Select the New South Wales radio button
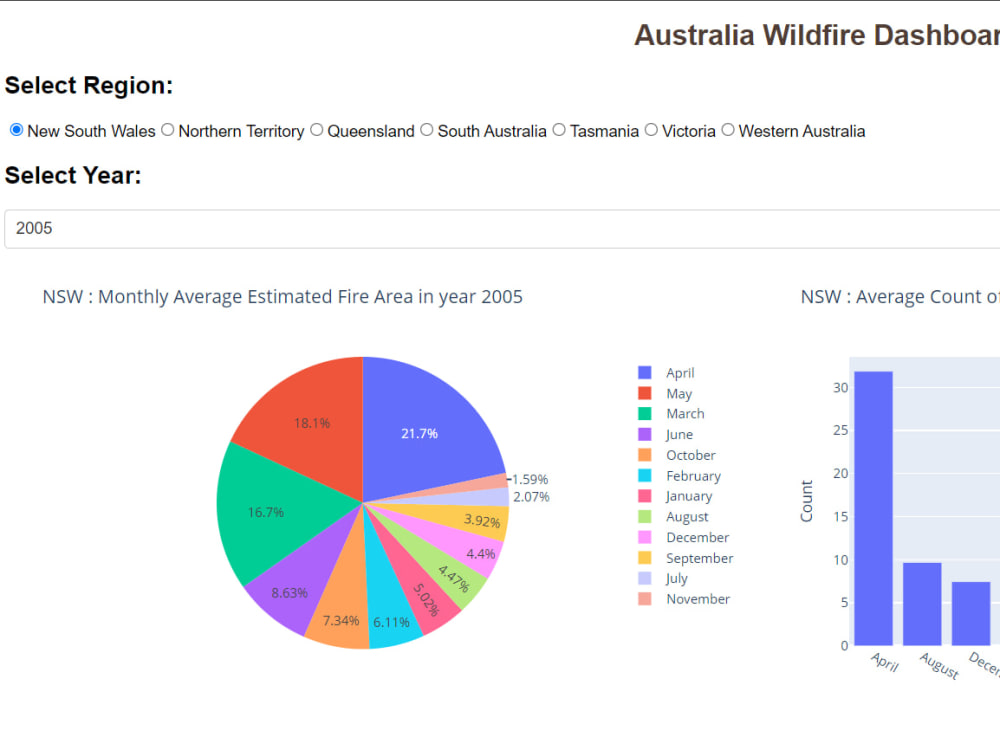The height and width of the screenshot is (750, 1000). pos(17,130)
